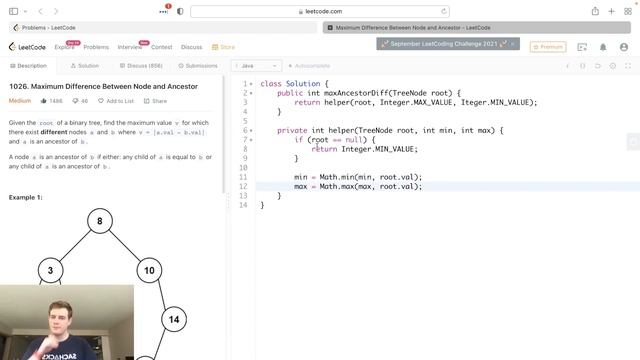640x360 pixels.
Task: Click the leetcode.com address bar
Action: tap(320, 11)
